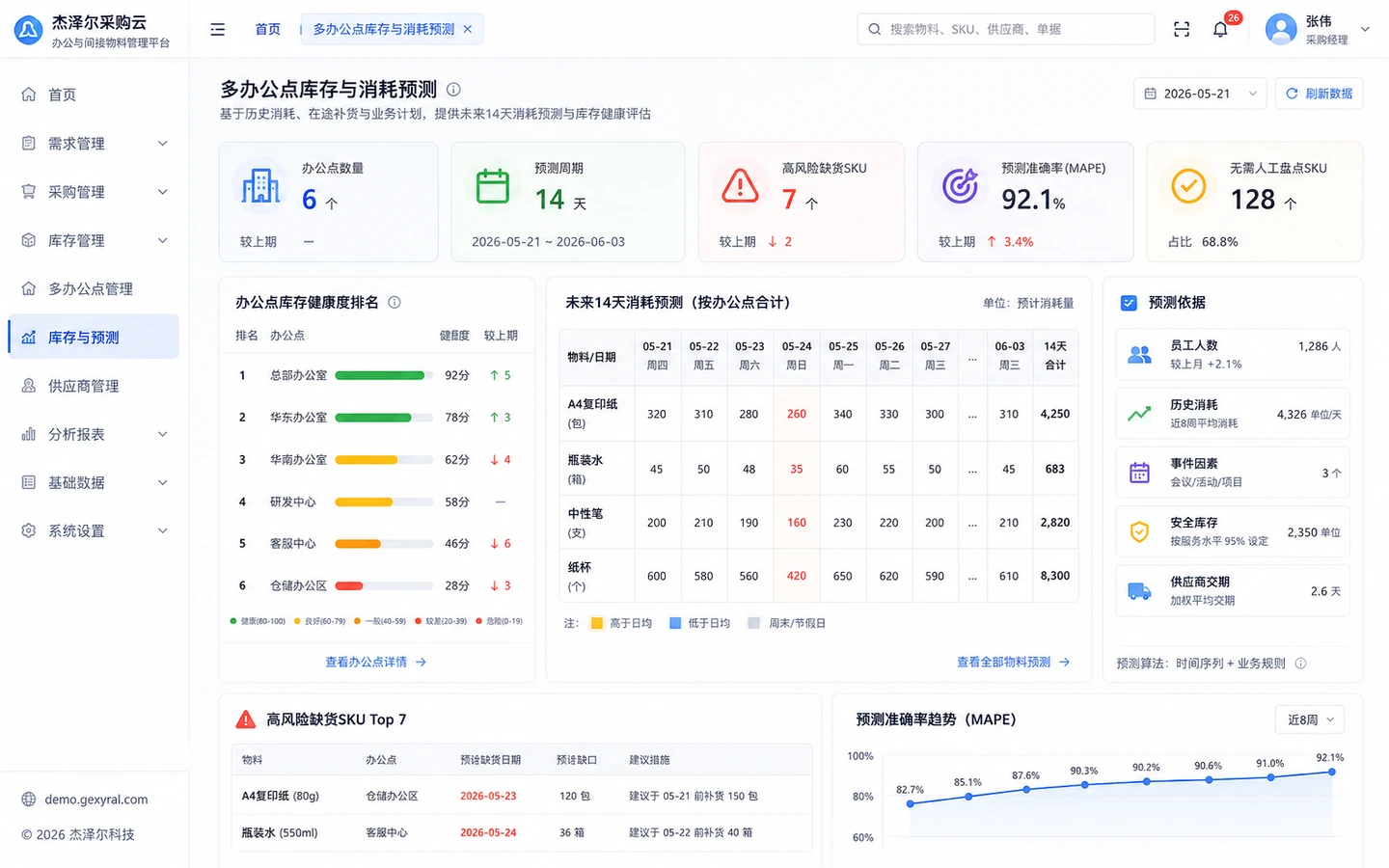Image resolution: width=1389 pixels, height=868 pixels.
Task: Expand the 系统设置 sidebar menu
Action: click(95, 530)
